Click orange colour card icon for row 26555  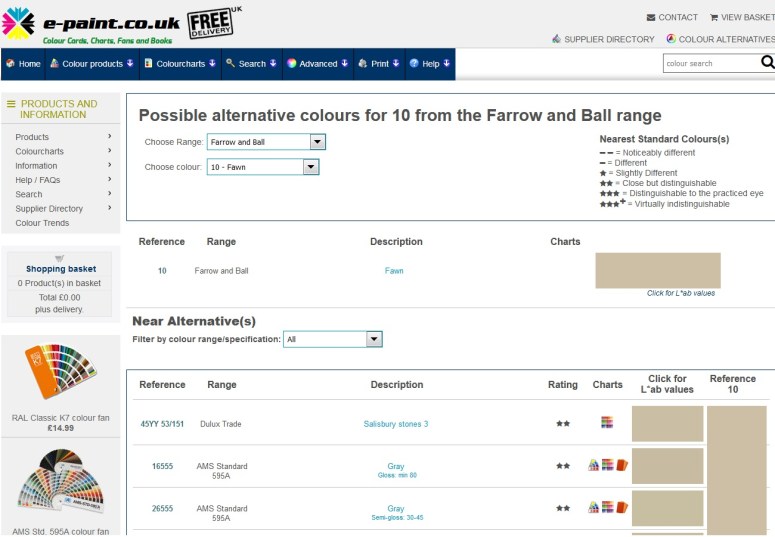pos(621,507)
